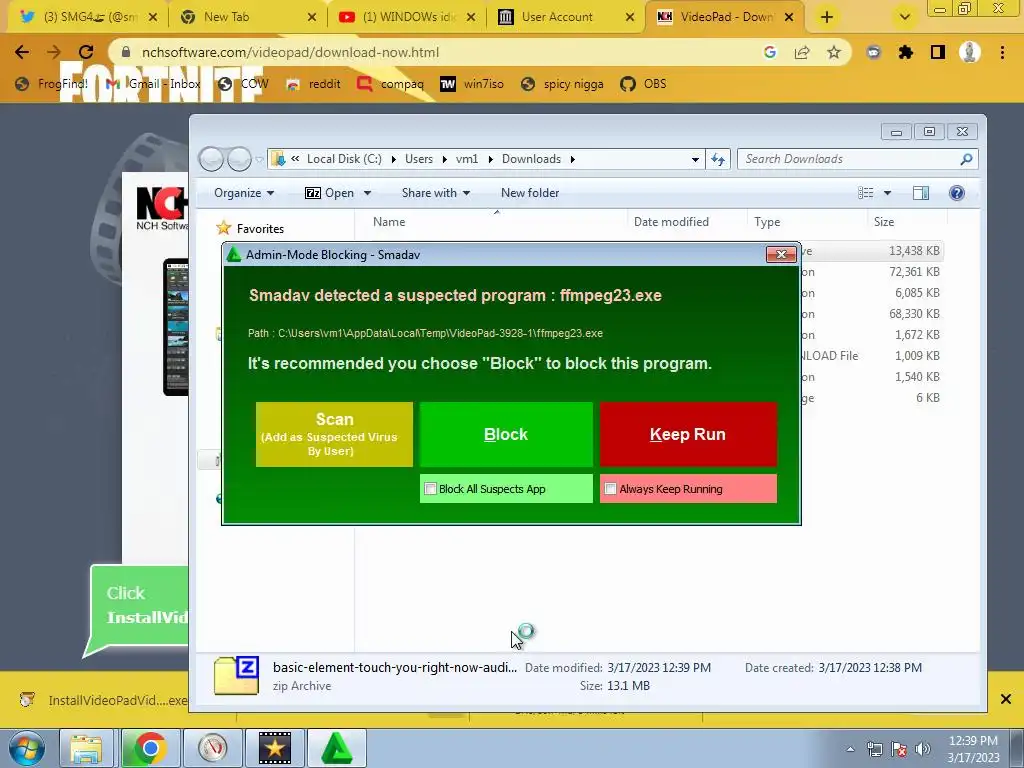This screenshot has height=768, width=1024.
Task: Click New folder in Explorer toolbar
Action: pos(530,193)
